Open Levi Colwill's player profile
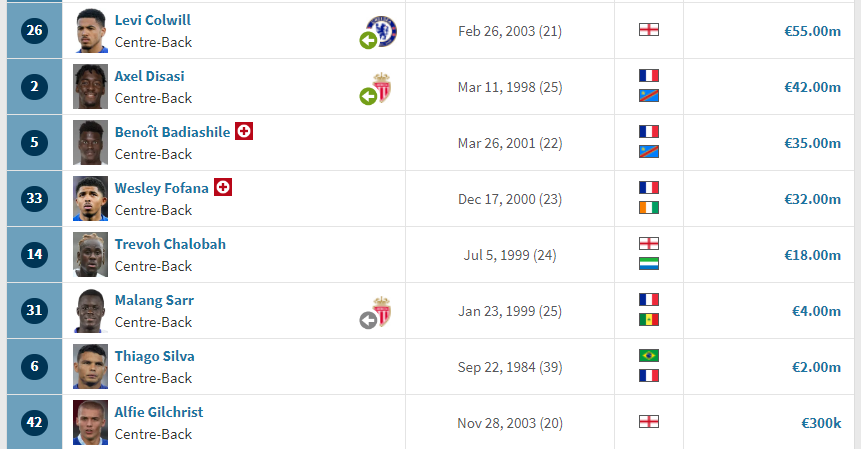 point(153,20)
